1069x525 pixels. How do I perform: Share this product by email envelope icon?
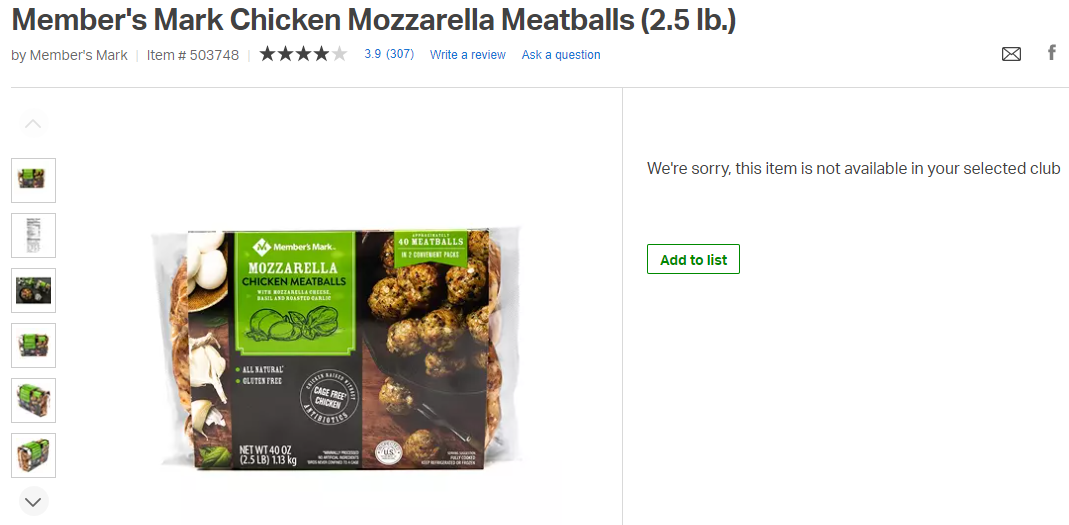coord(1011,54)
